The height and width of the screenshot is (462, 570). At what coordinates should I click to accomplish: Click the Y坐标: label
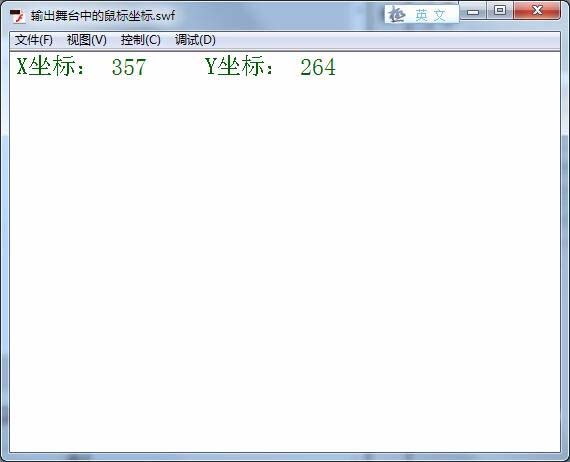click(x=239, y=67)
